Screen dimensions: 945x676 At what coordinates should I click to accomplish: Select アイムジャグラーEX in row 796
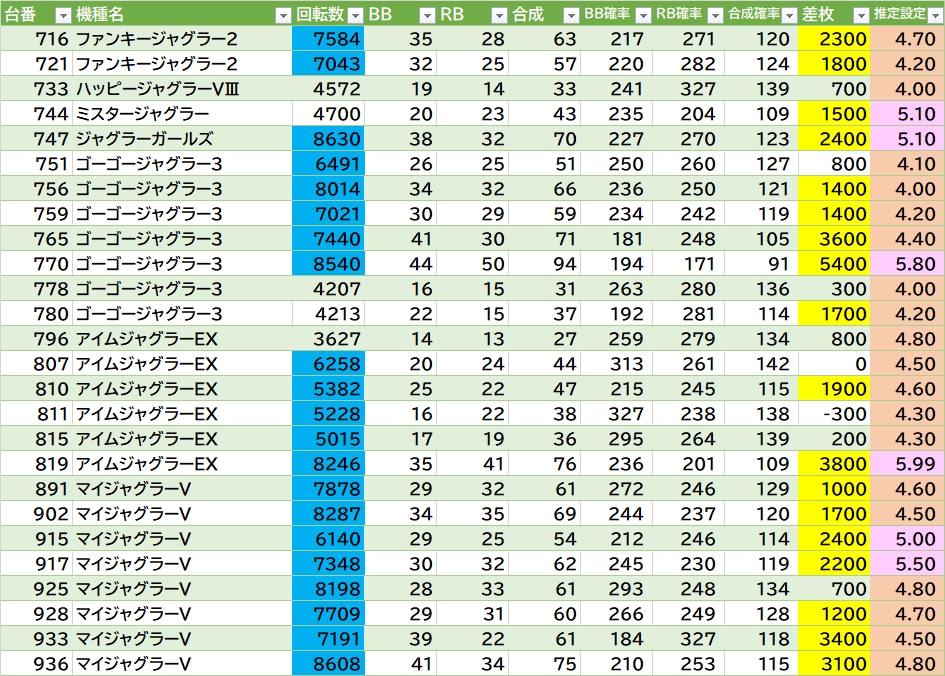click(183, 339)
